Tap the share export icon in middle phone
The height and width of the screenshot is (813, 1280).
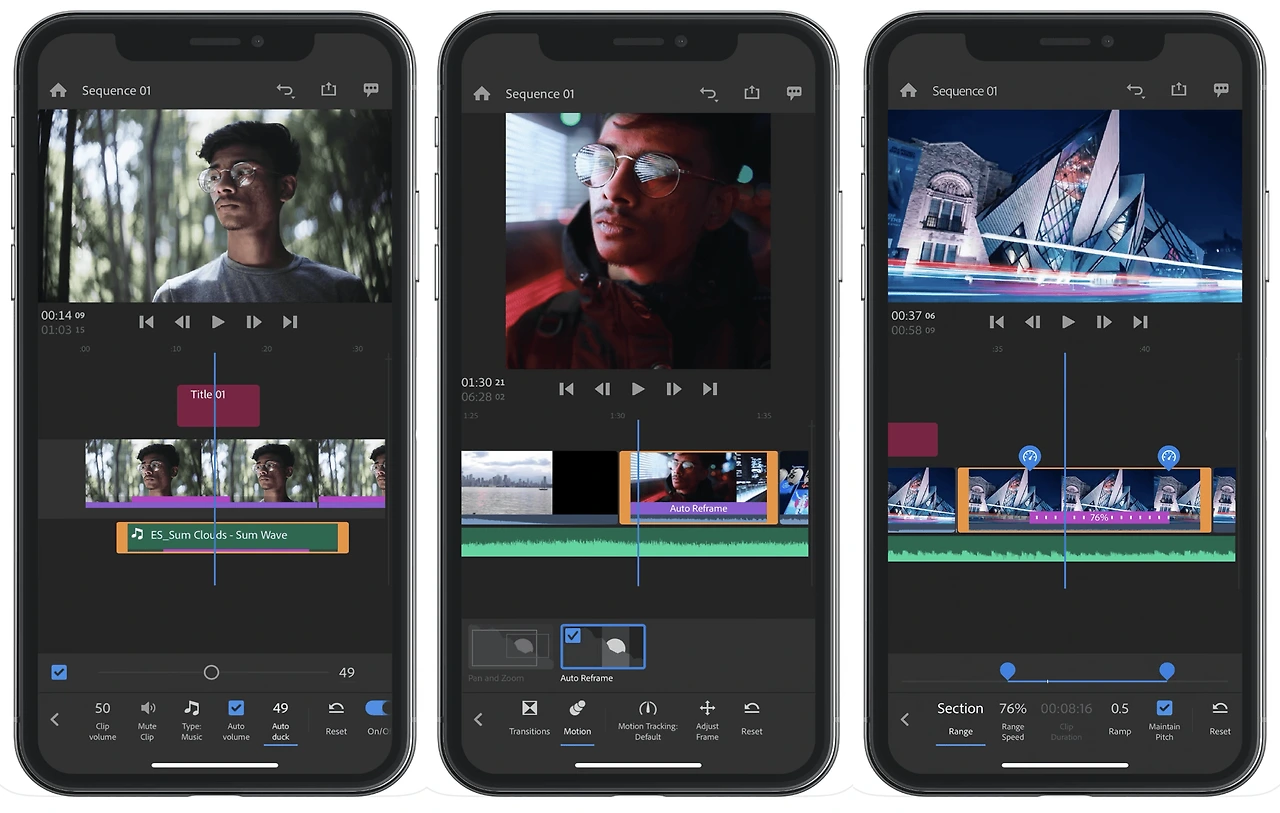pos(752,92)
